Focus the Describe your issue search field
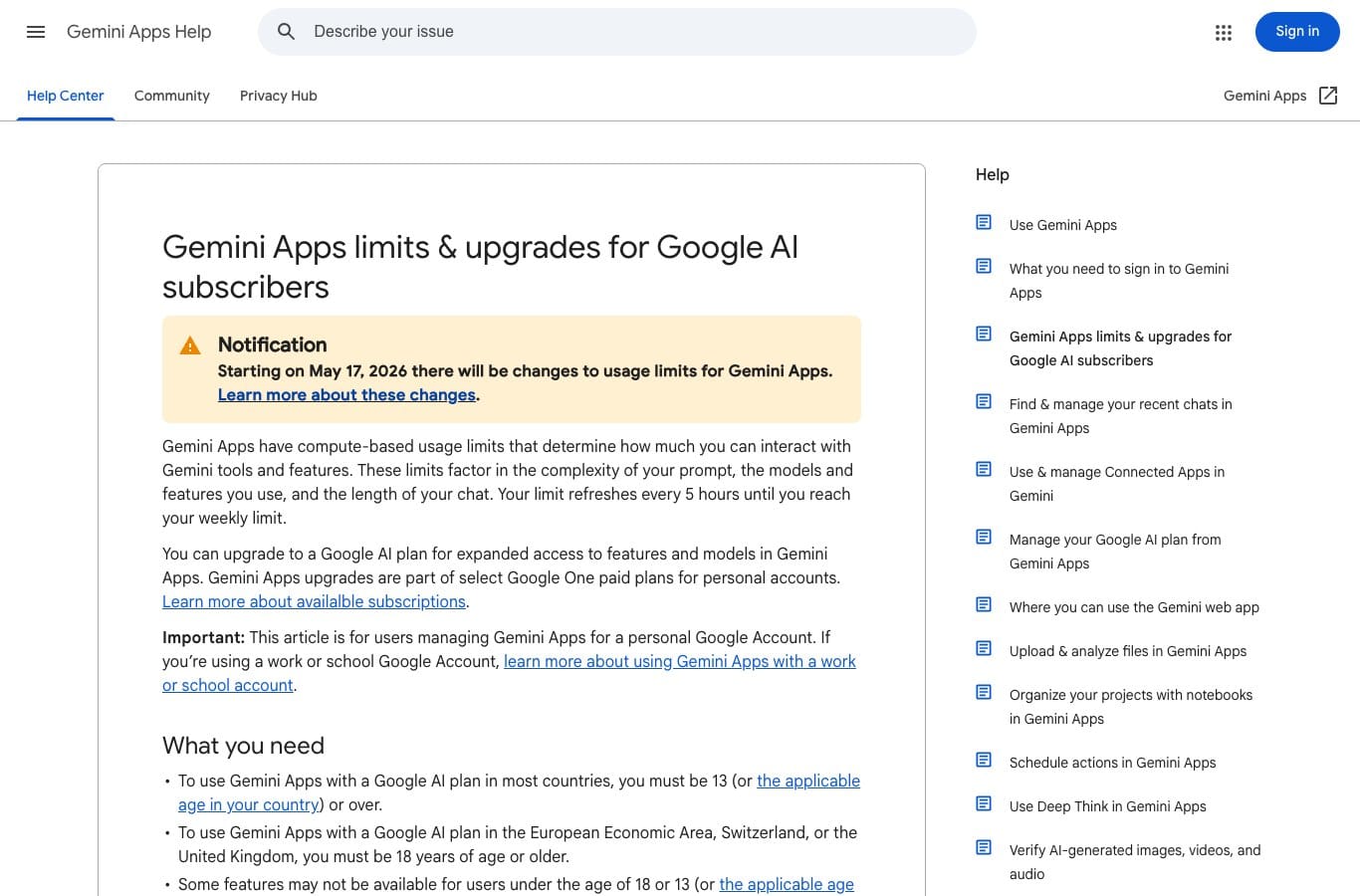This screenshot has height=896, width=1360. click(617, 32)
